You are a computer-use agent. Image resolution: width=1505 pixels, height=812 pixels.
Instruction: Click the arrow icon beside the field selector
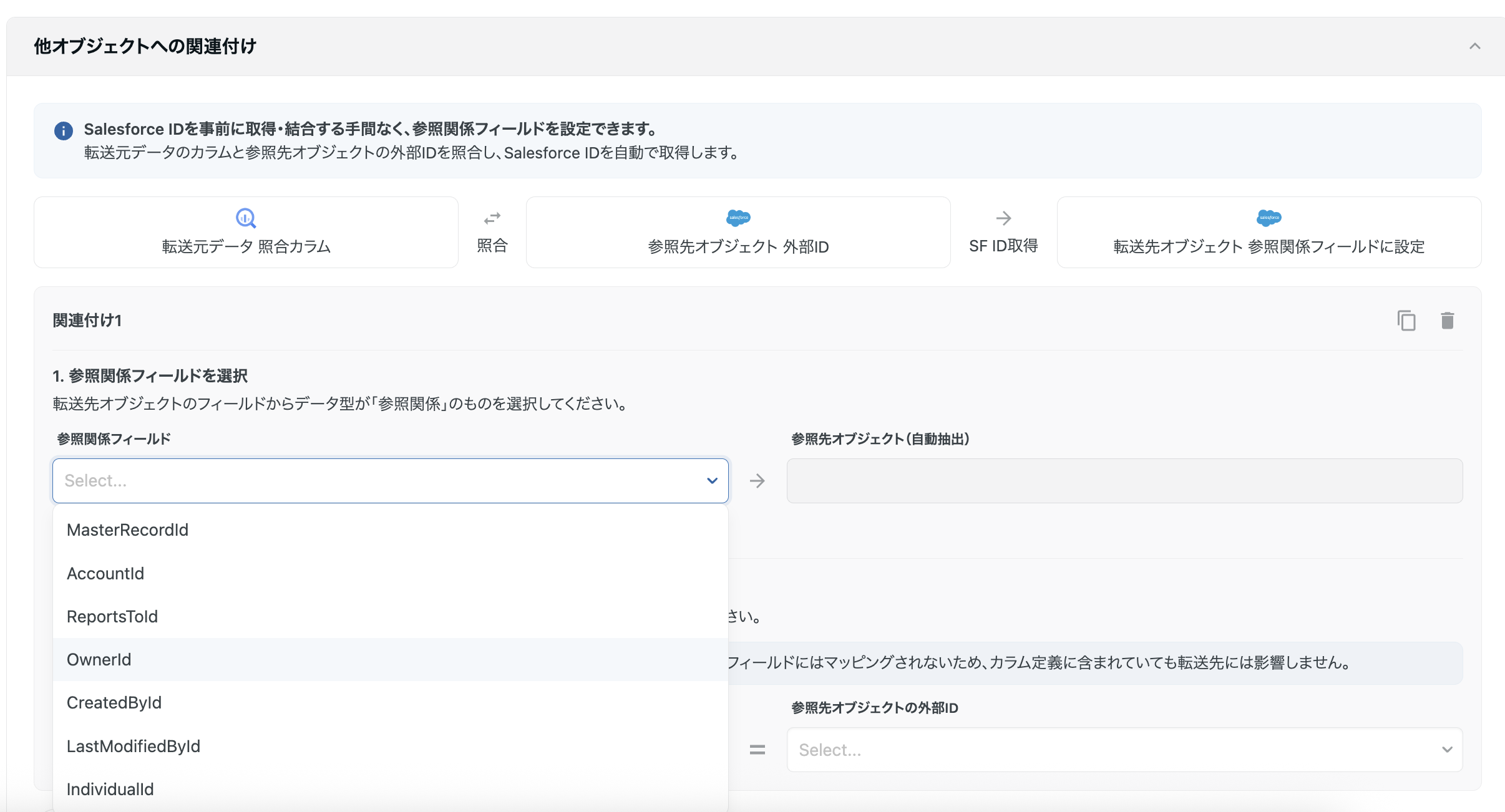click(x=757, y=480)
